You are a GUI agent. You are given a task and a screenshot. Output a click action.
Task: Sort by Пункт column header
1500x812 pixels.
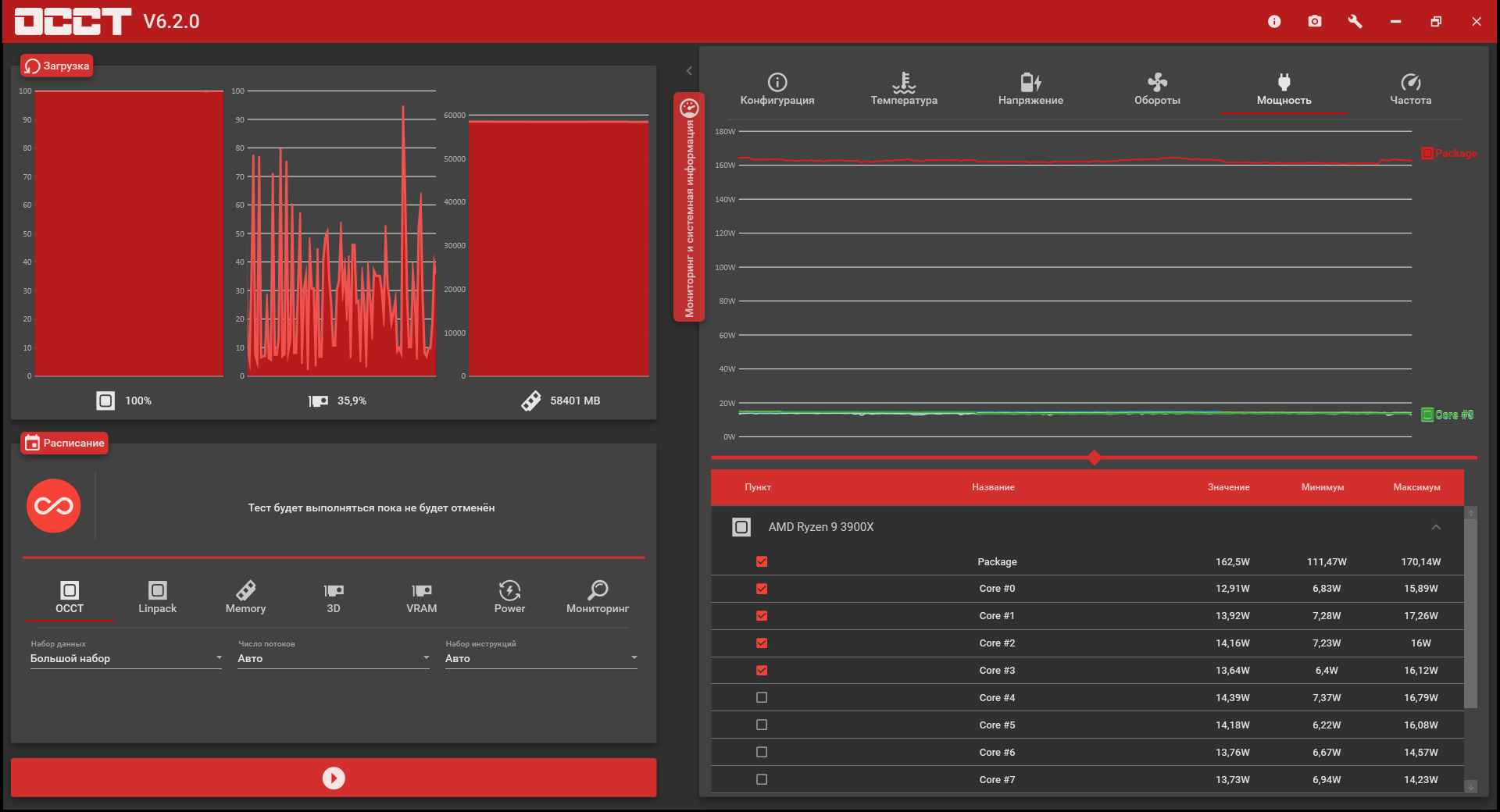click(x=758, y=487)
